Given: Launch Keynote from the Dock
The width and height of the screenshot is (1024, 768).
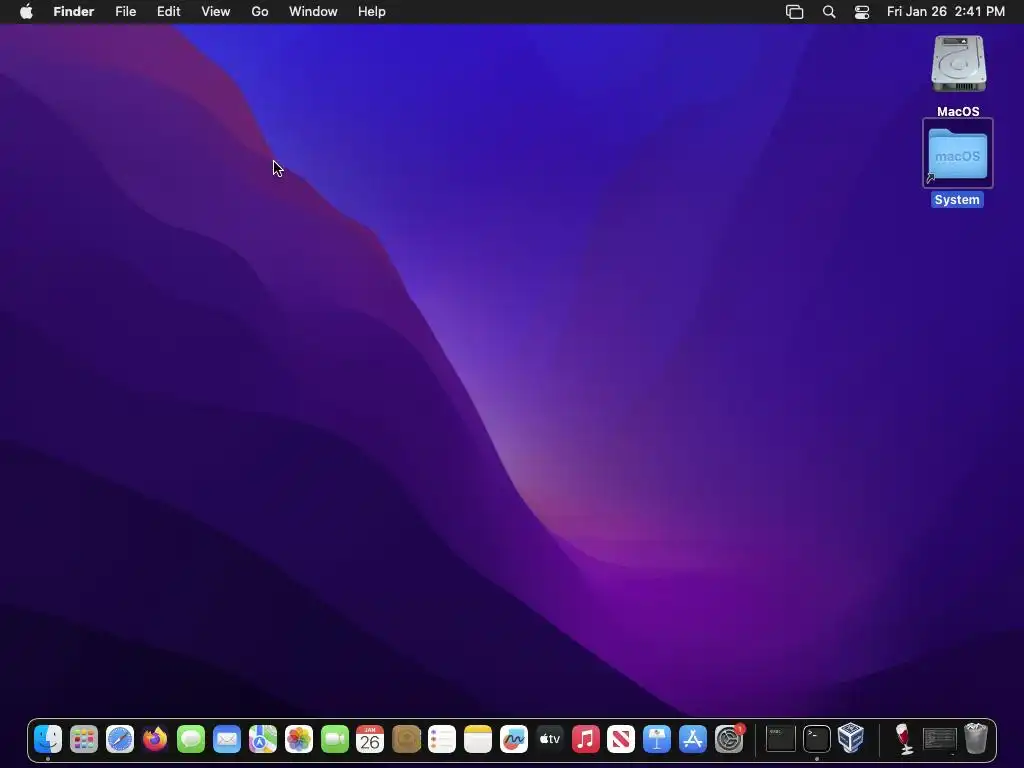Looking at the screenshot, I should pos(656,739).
